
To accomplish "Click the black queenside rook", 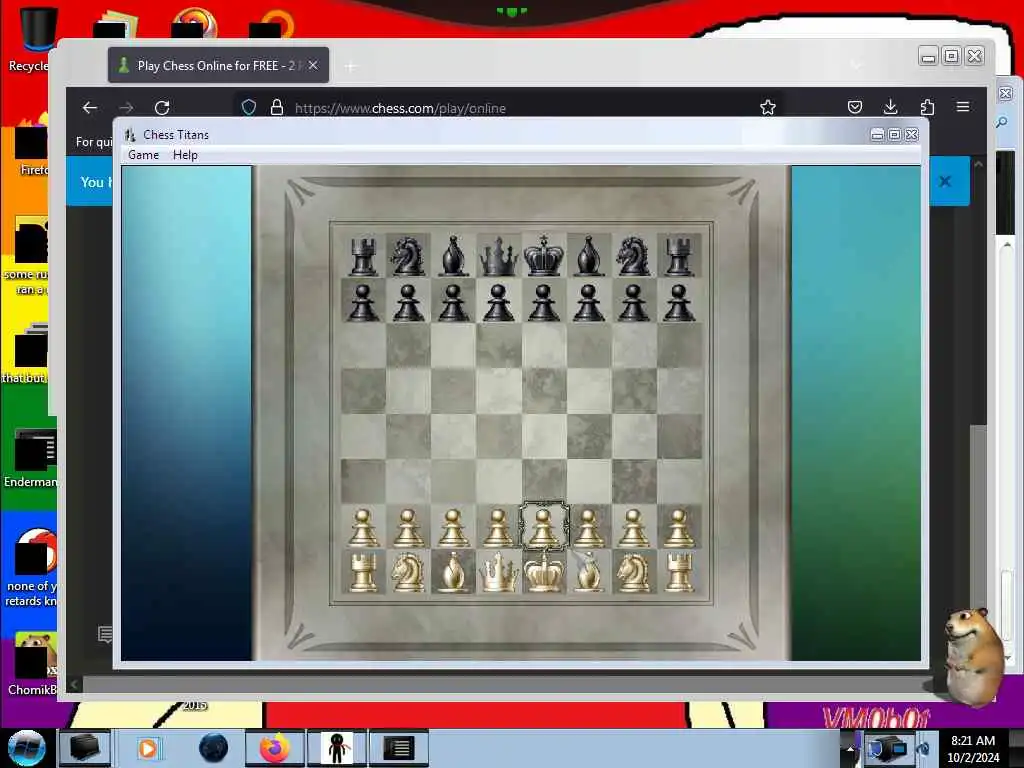I will pos(363,256).
